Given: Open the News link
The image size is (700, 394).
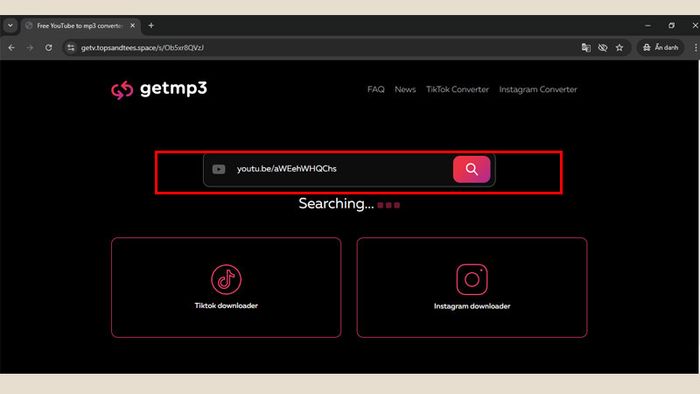Looking at the screenshot, I should (x=405, y=89).
